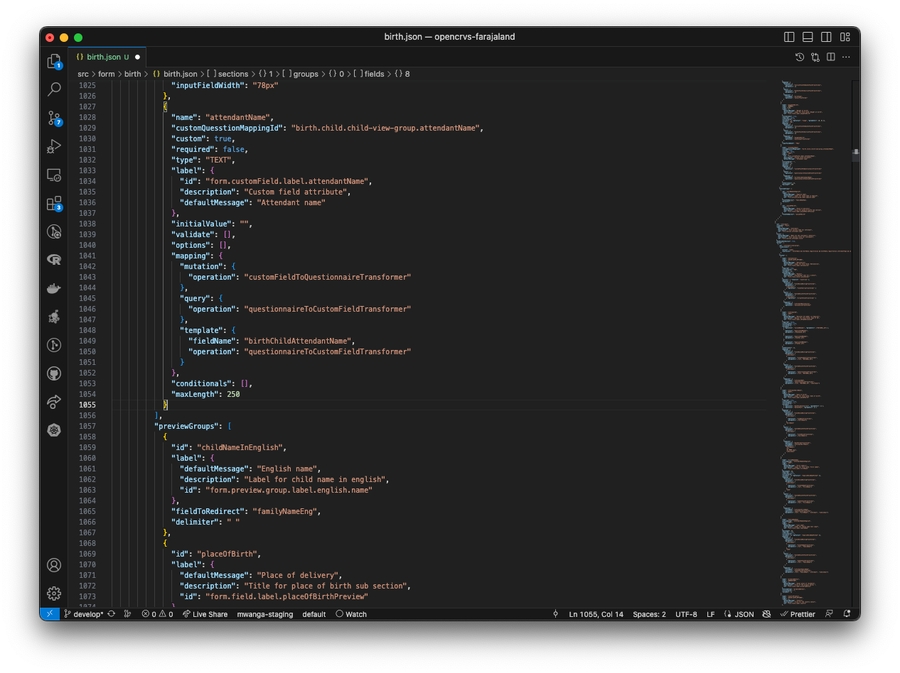Click 'sections' in the breadcrumb path
This screenshot has width=900, height=673.
point(233,74)
